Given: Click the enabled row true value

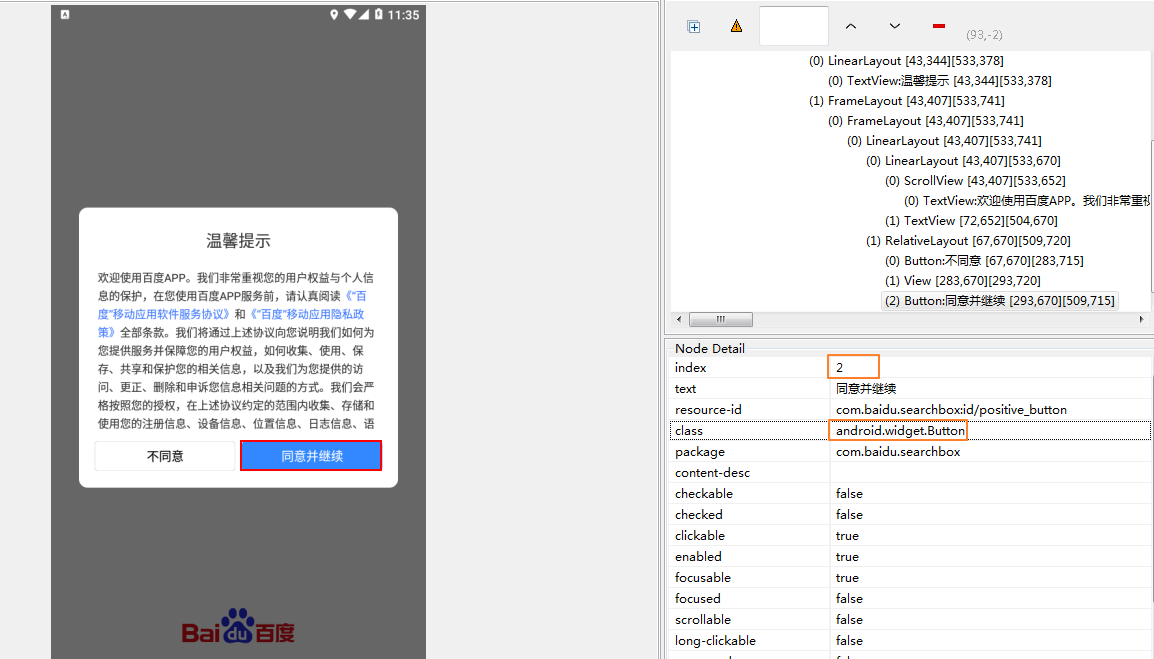Looking at the screenshot, I should 847,557.
